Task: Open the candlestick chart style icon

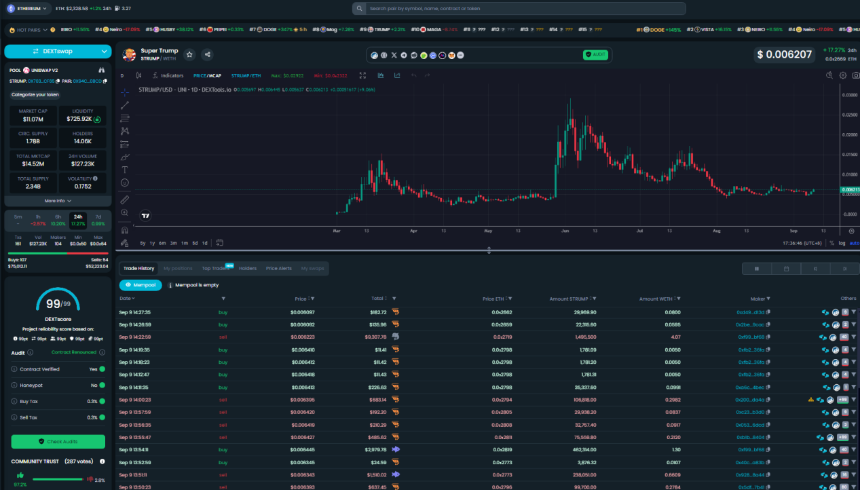Action: pyautogui.click(x=139, y=76)
